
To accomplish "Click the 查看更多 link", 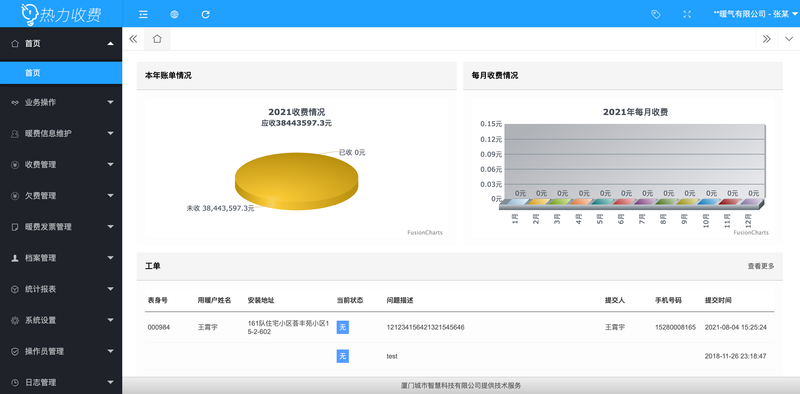I will (x=761, y=266).
